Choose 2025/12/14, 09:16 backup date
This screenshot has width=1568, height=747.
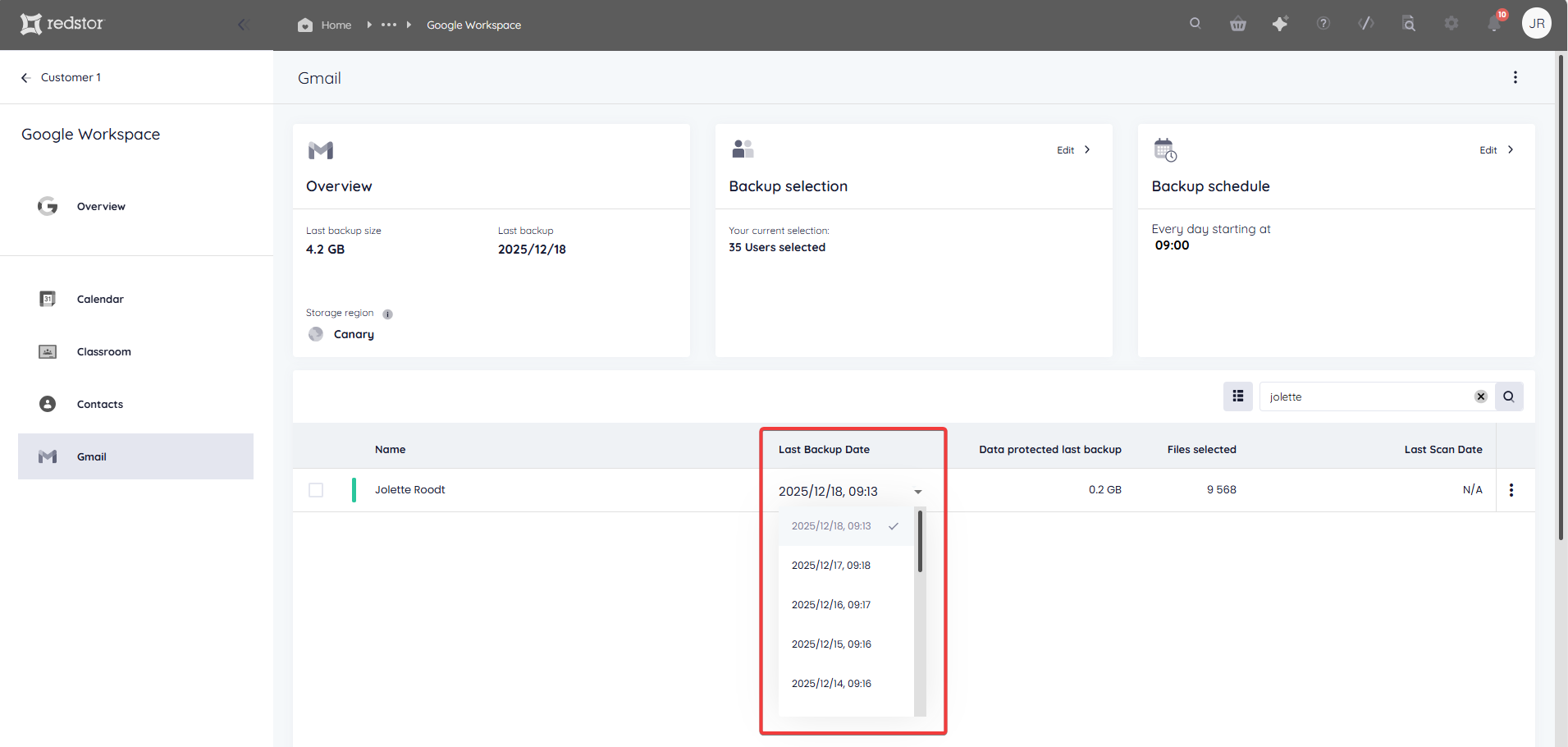click(x=845, y=684)
